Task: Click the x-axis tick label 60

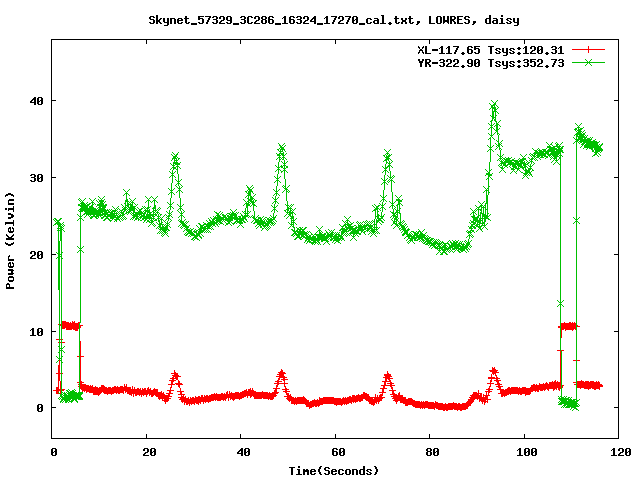Action: pyautogui.click(x=338, y=452)
